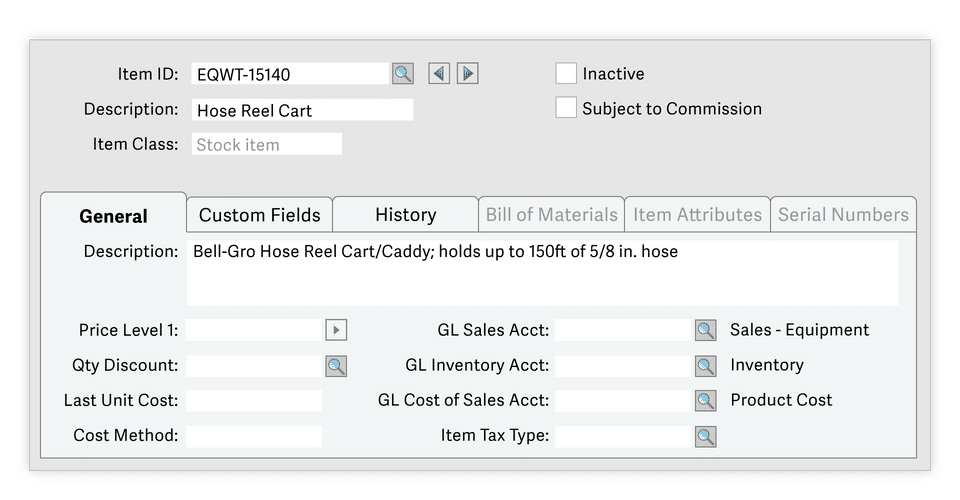Check the Inactive checkbox

[x=566, y=73]
